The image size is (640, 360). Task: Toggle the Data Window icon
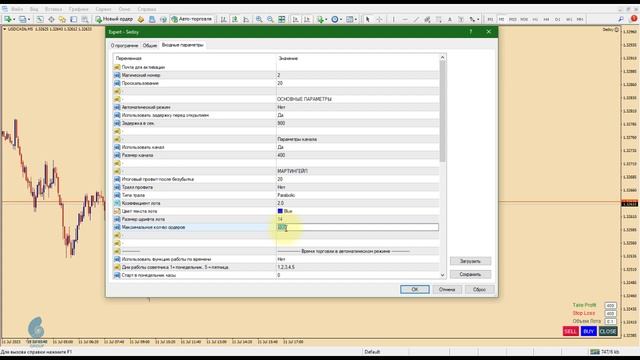point(51,19)
